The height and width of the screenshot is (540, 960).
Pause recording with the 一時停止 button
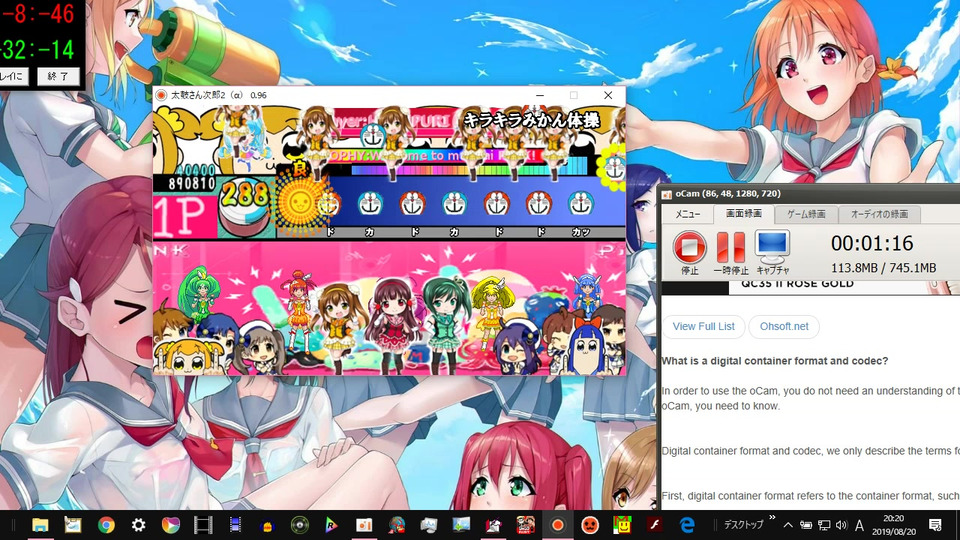tap(730, 252)
